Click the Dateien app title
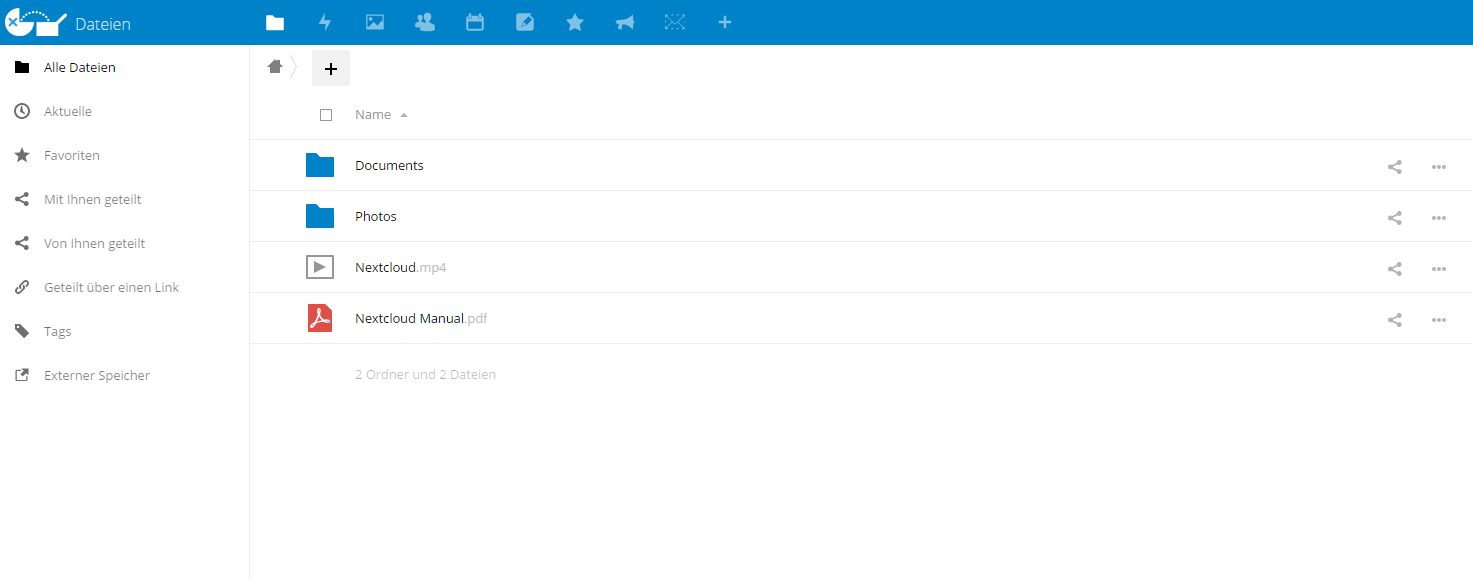The width and height of the screenshot is (1473, 579). coord(103,23)
